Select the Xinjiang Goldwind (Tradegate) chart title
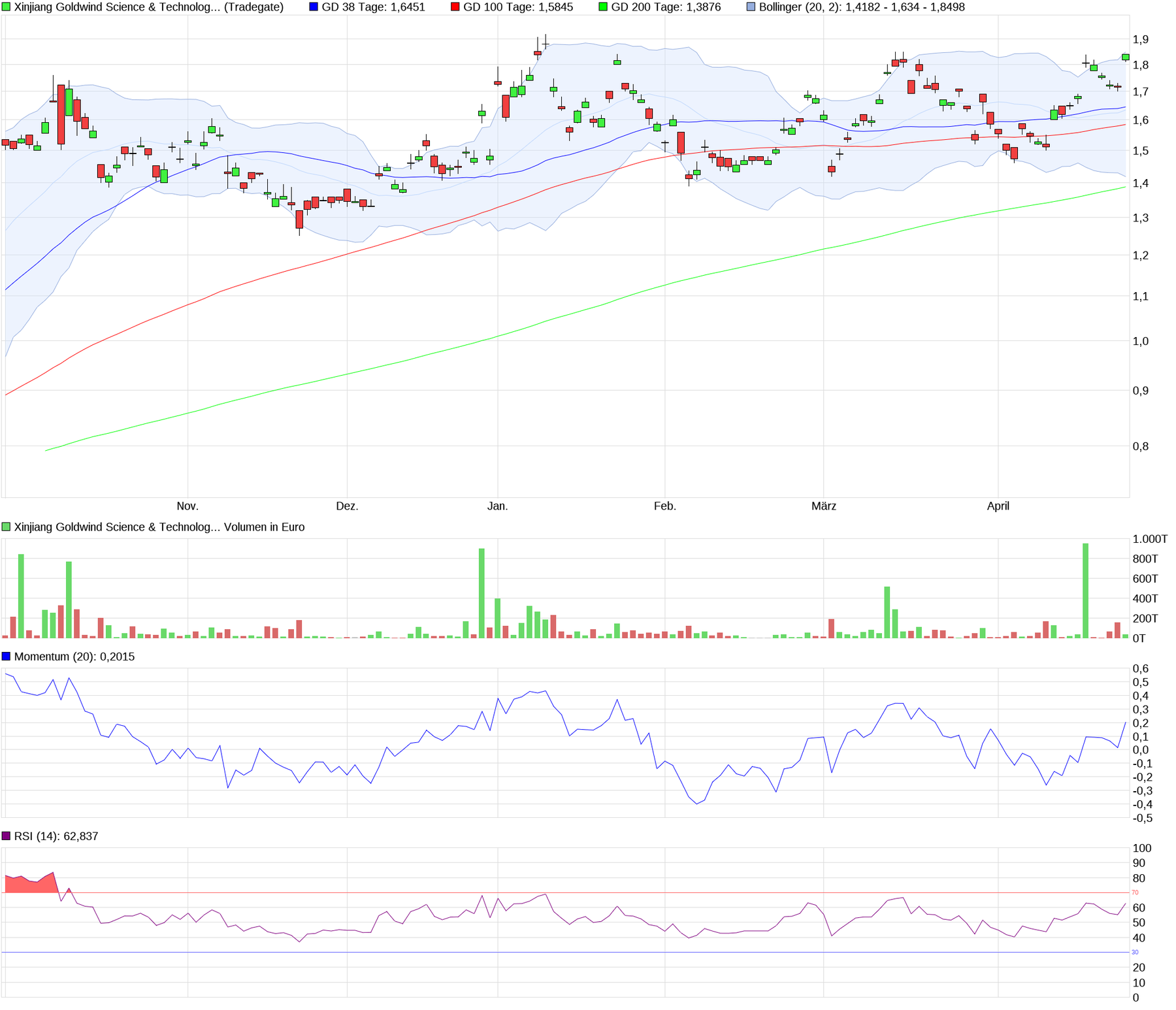 [148, 7]
